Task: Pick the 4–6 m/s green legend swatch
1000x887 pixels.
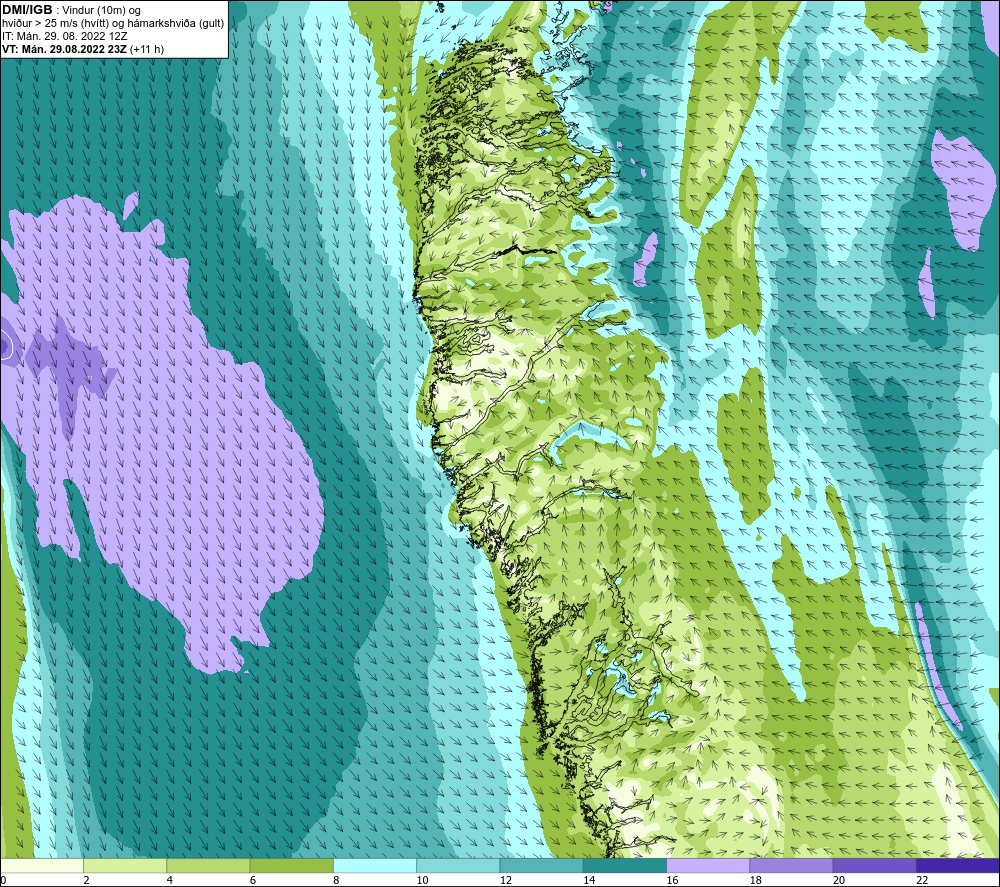Action: click(x=209, y=866)
